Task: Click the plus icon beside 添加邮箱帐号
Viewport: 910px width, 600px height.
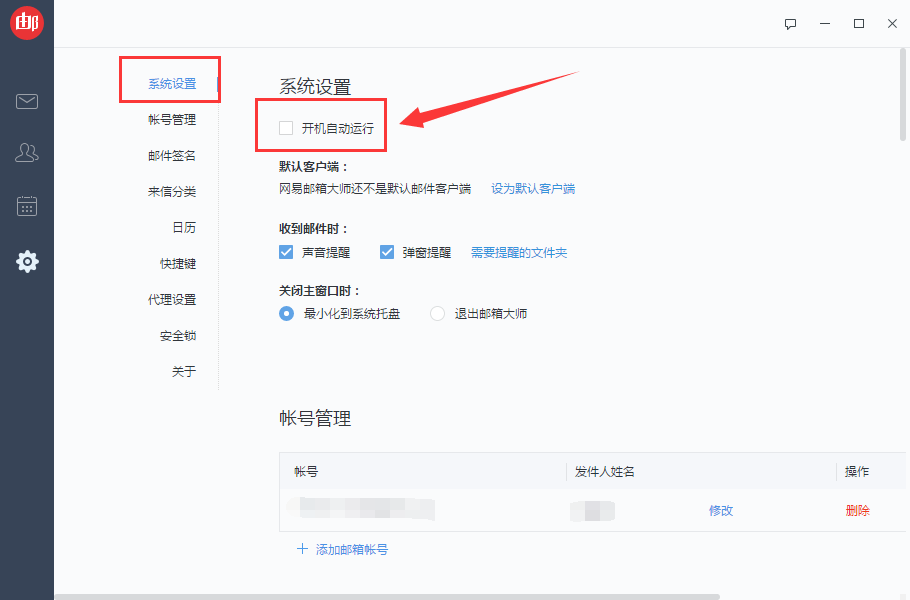Action: pyautogui.click(x=303, y=548)
